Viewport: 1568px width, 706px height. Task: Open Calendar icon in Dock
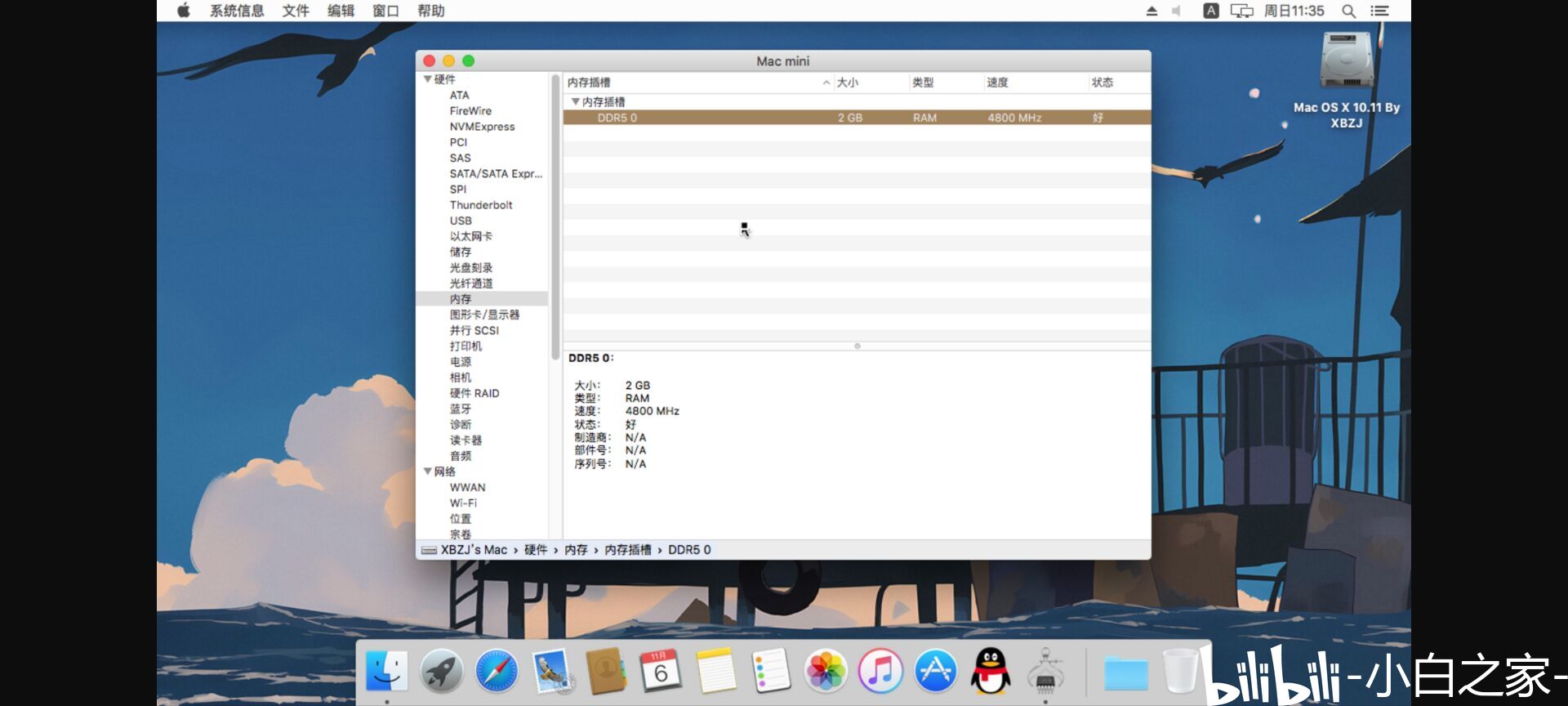point(661,672)
